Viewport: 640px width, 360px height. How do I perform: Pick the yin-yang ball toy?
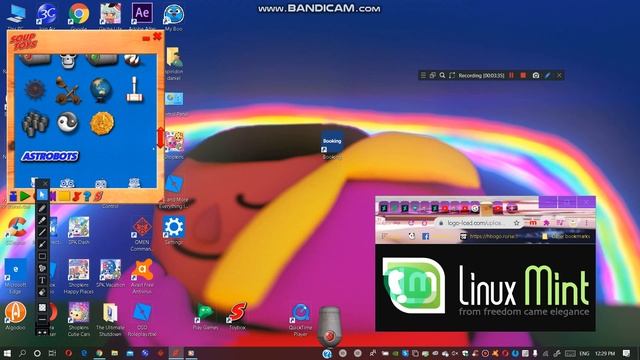point(68,122)
